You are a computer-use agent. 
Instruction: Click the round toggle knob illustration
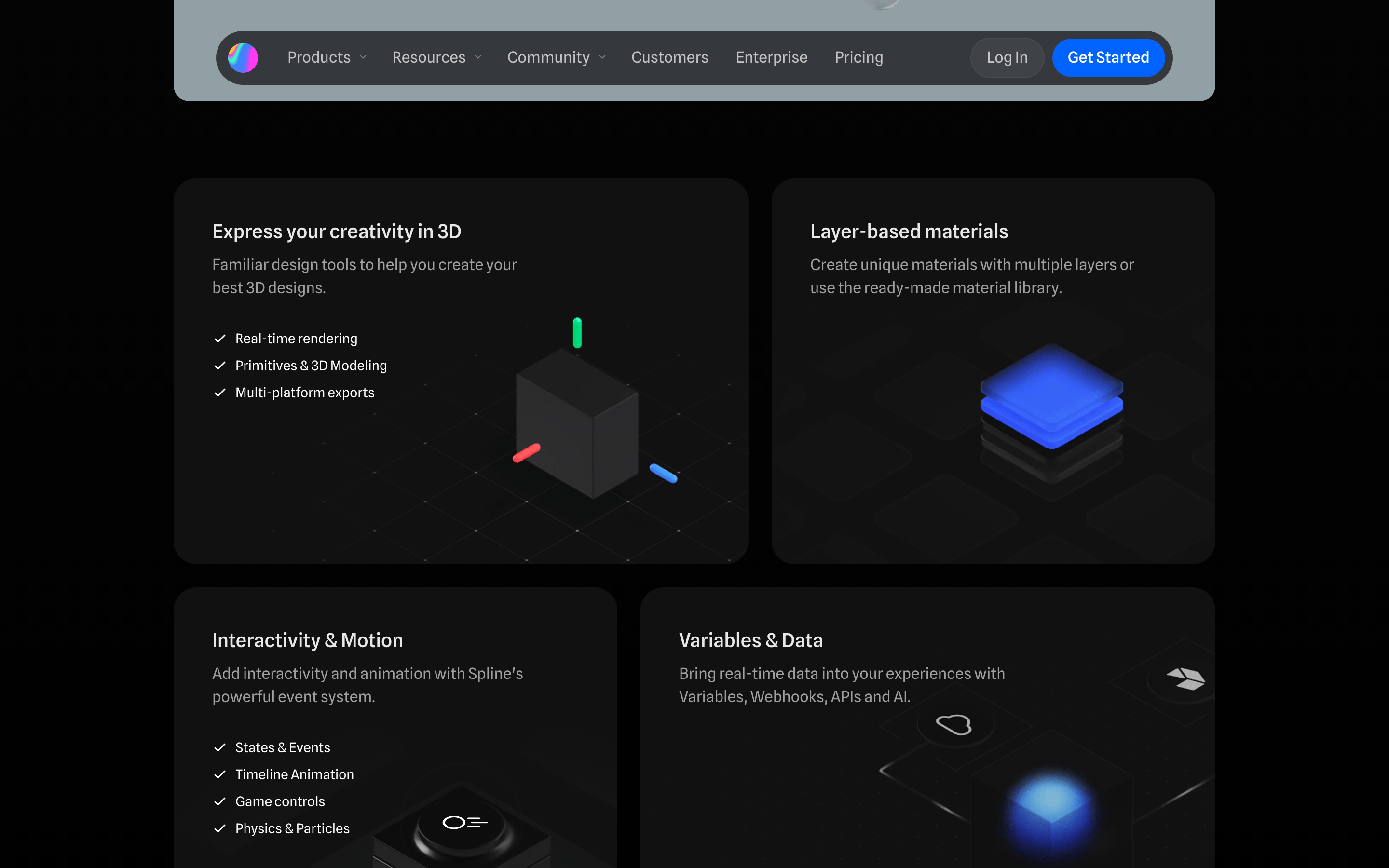coord(463,827)
